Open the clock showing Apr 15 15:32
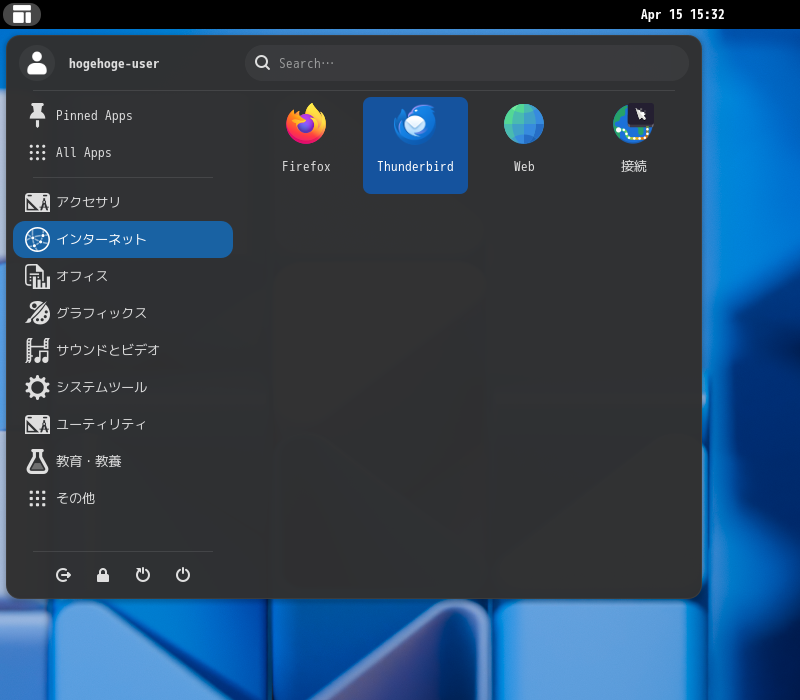800x700 pixels. [682, 14]
